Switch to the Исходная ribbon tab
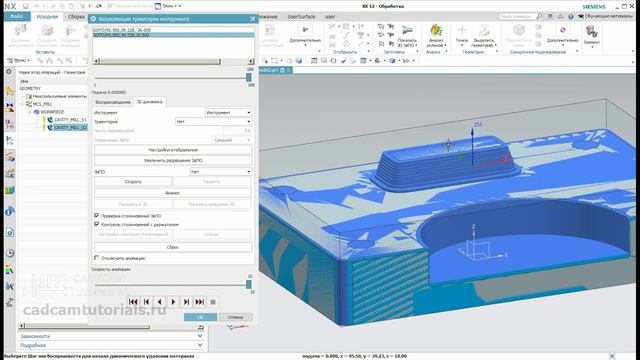The width and height of the screenshot is (640, 360). 47,17
